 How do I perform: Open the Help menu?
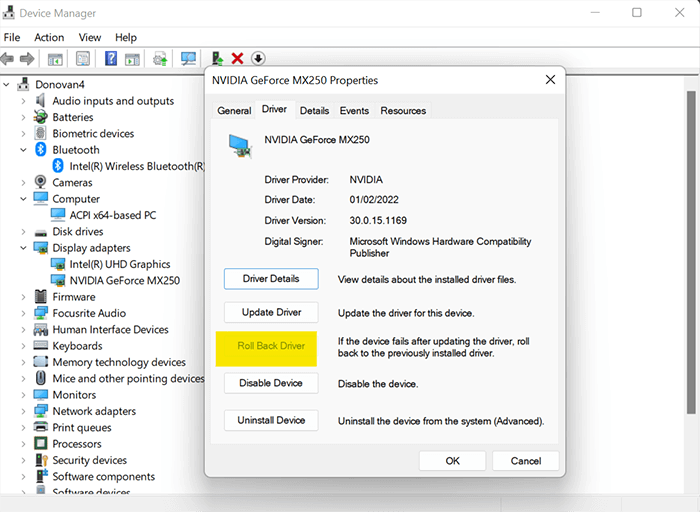[x=126, y=37]
